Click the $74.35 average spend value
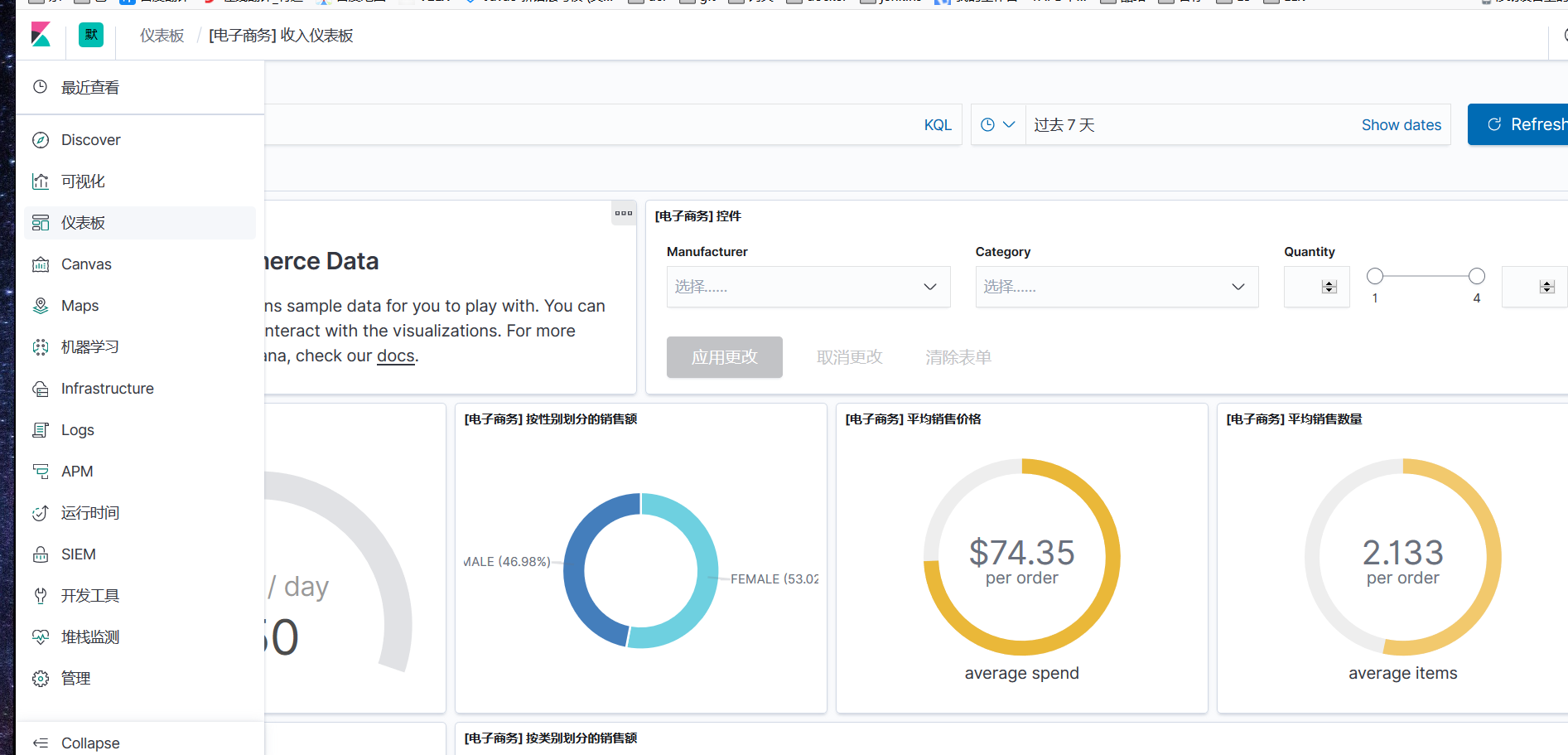Screen dimensions: 1568x755 point(1022,552)
